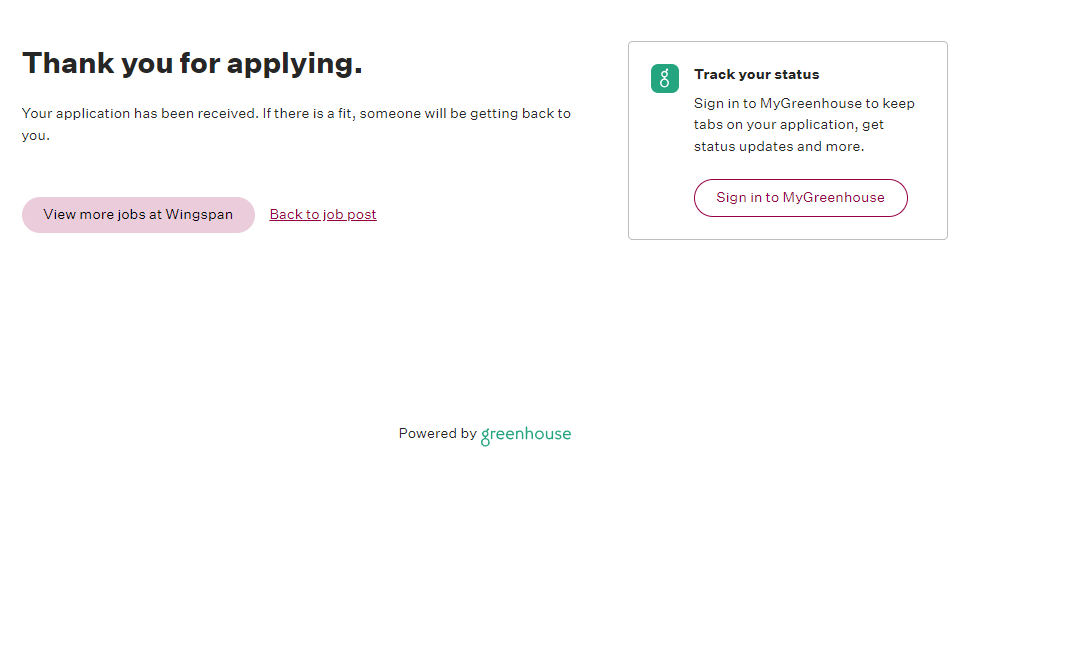Click the card line "tabs on your application, get"

(x=789, y=125)
